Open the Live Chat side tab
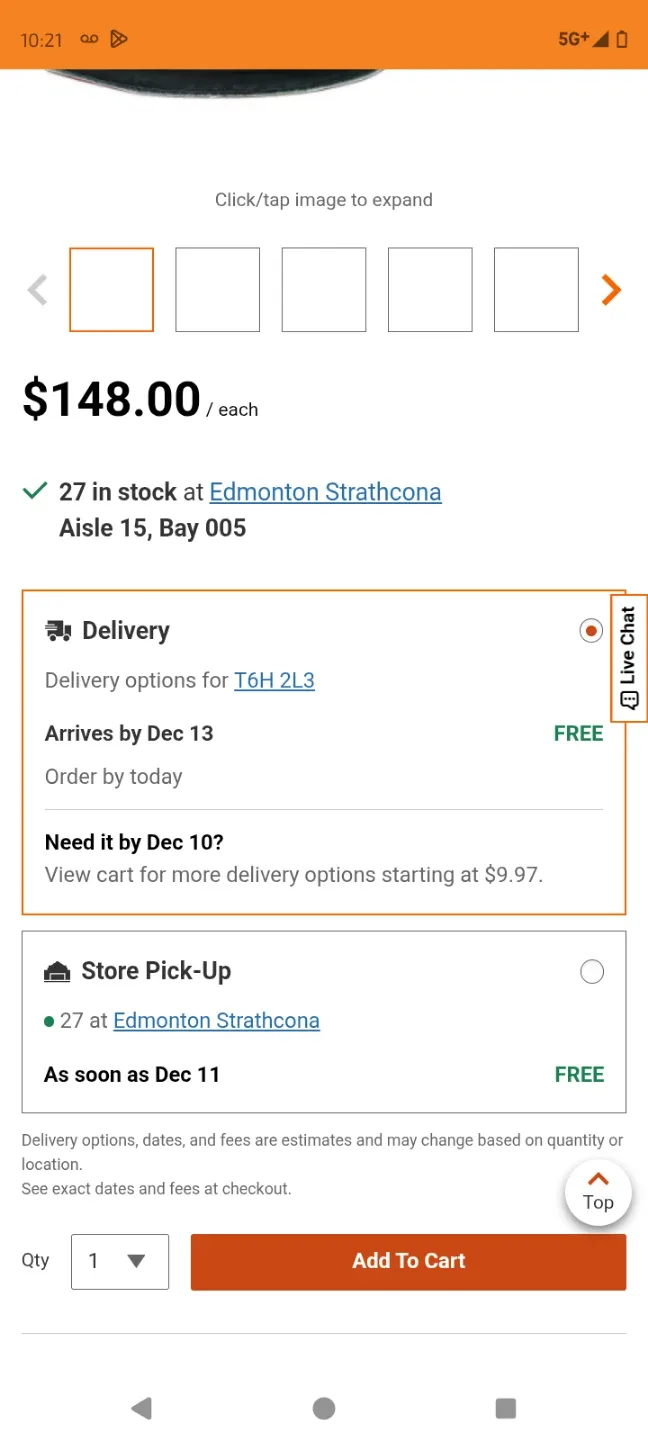648x1440 pixels. click(629, 658)
